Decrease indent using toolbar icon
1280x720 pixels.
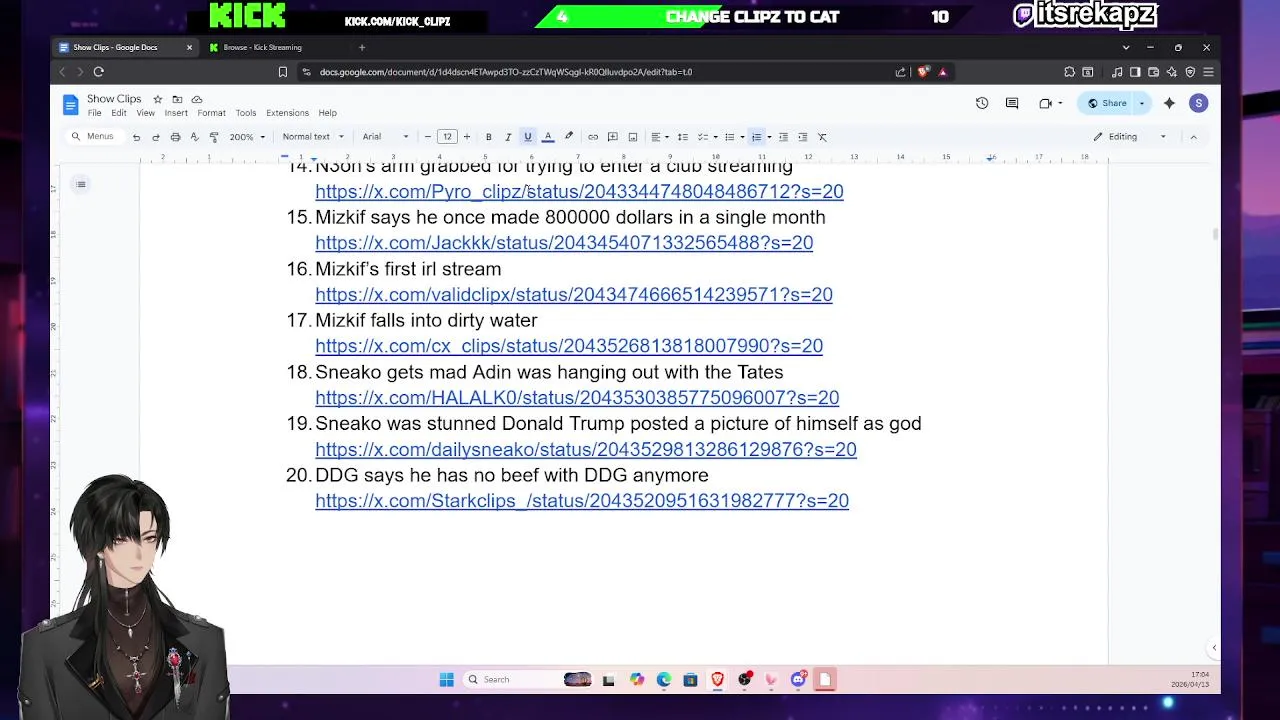(783, 137)
